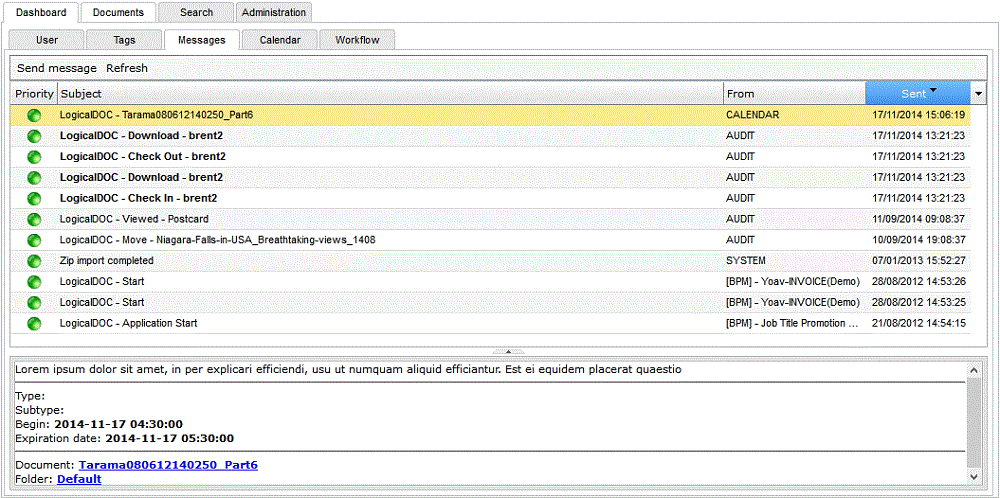Click sent date 28/08/2012 14:53:26
Image resolution: width=1000 pixels, height=498 pixels.
point(918,282)
